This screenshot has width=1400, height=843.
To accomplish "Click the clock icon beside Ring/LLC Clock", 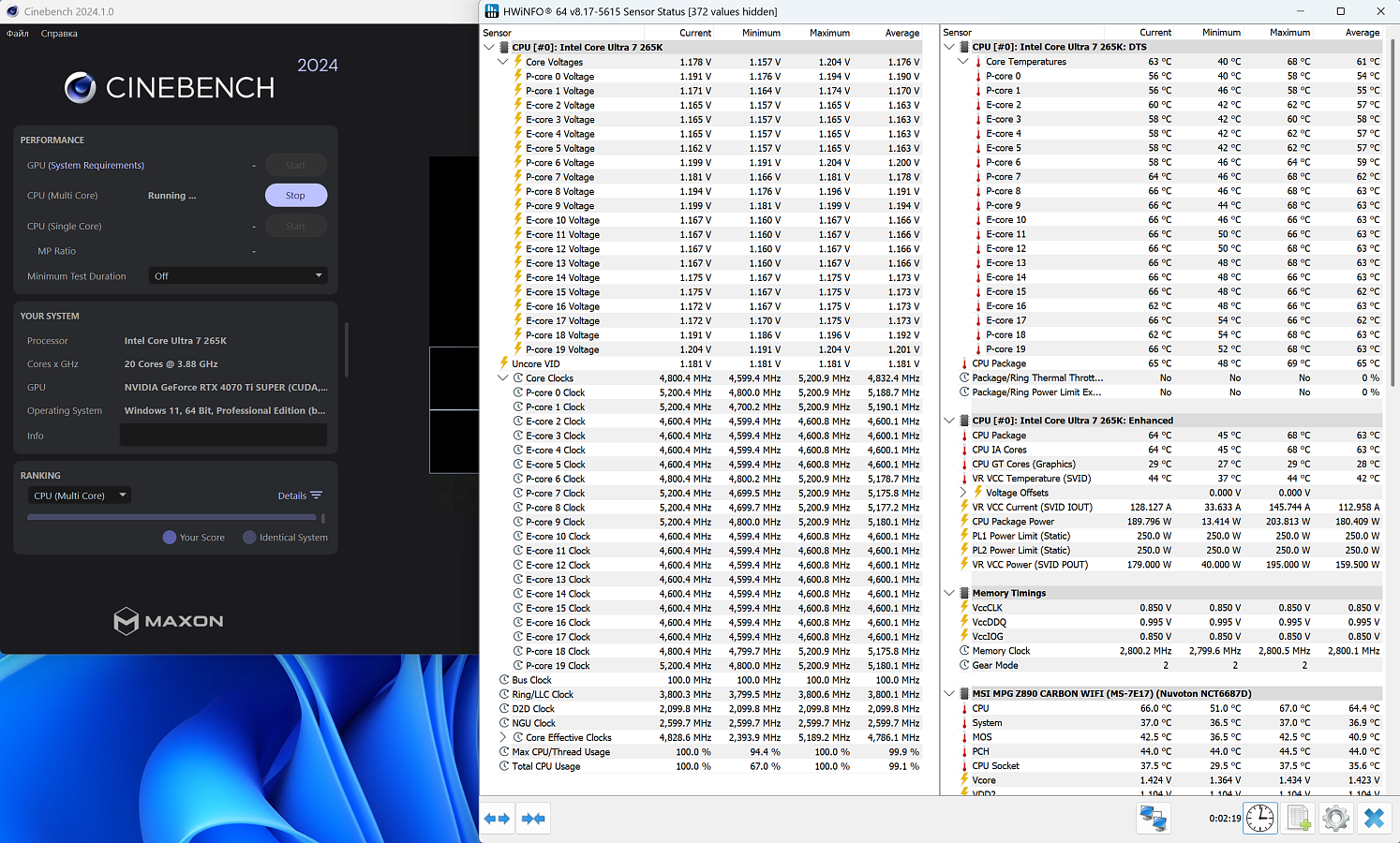I will (x=504, y=694).
